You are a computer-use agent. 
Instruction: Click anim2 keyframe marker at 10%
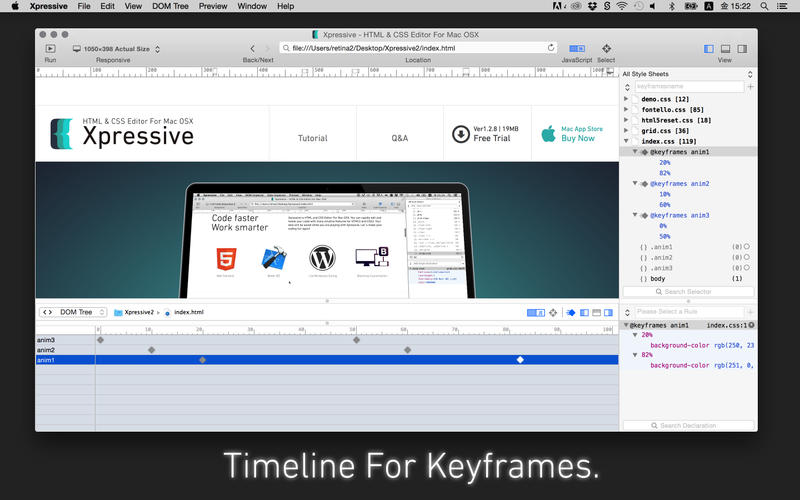click(152, 350)
